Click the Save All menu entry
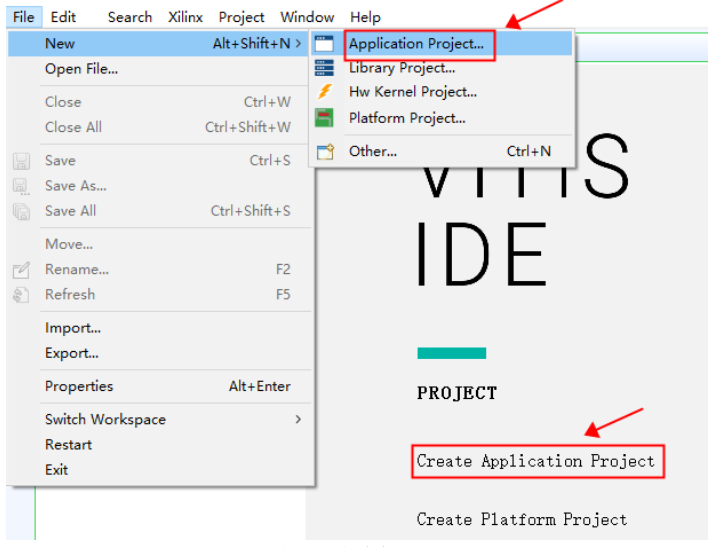 (x=158, y=211)
